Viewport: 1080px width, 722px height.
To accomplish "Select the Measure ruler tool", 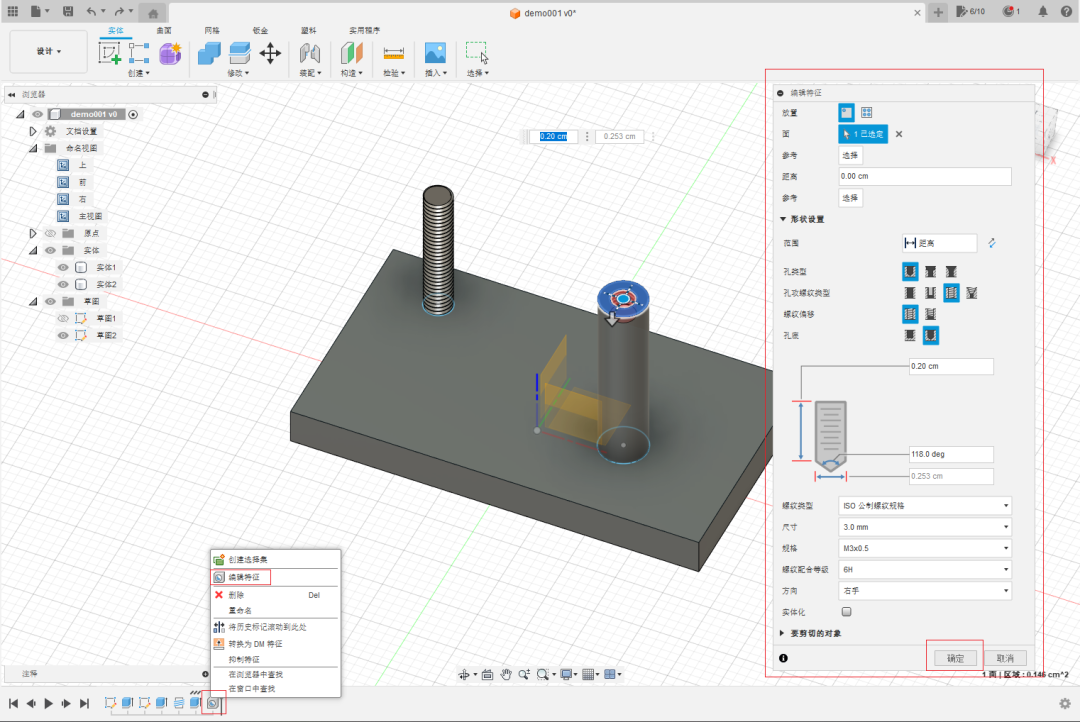I will tap(393, 53).
